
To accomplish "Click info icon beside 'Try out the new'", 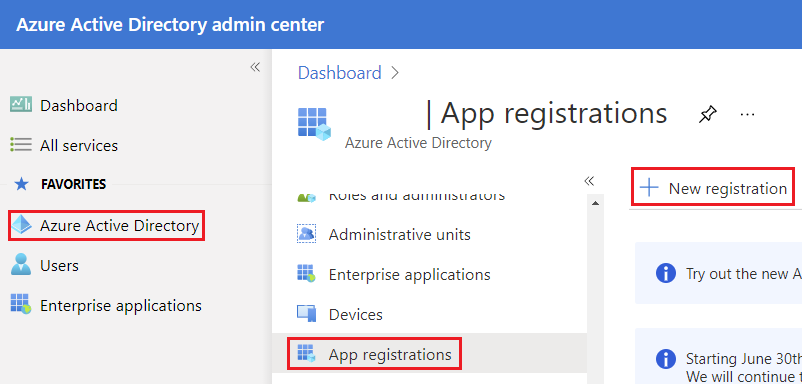I will coord(665,274).
